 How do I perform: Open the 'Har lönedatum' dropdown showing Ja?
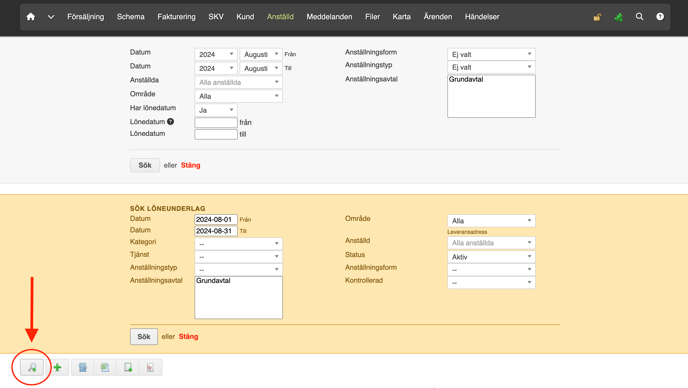(x=216, y=110)
